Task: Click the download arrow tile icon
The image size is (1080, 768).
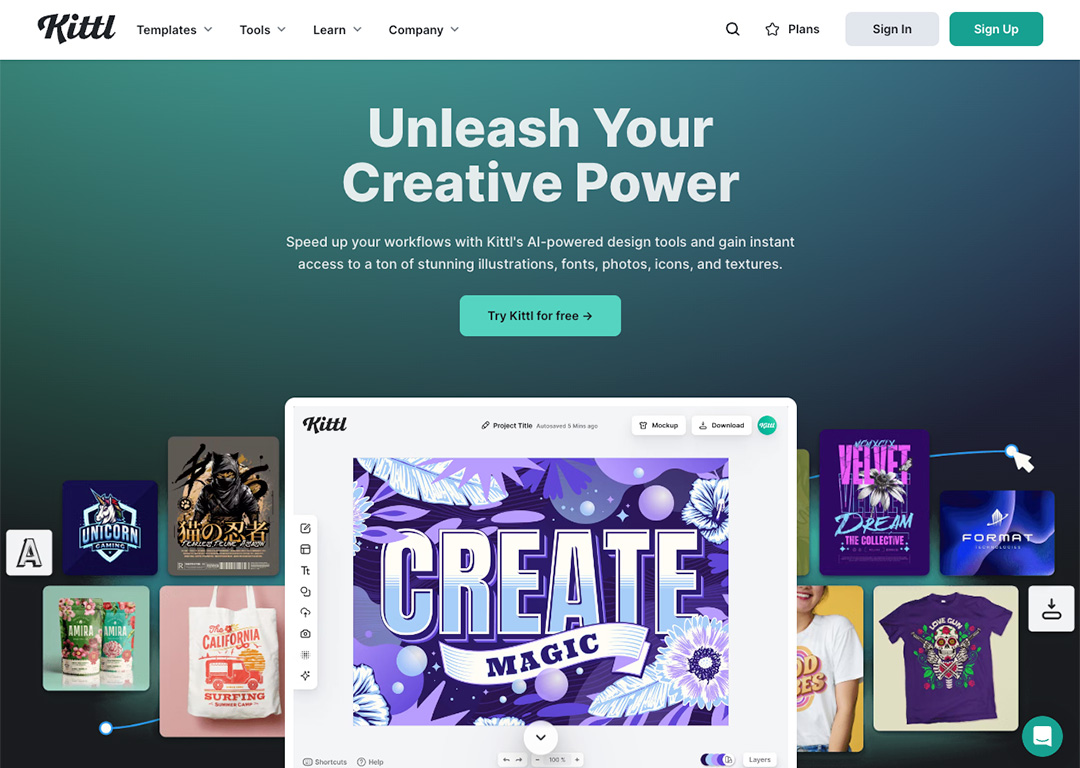Action: 1051,609
